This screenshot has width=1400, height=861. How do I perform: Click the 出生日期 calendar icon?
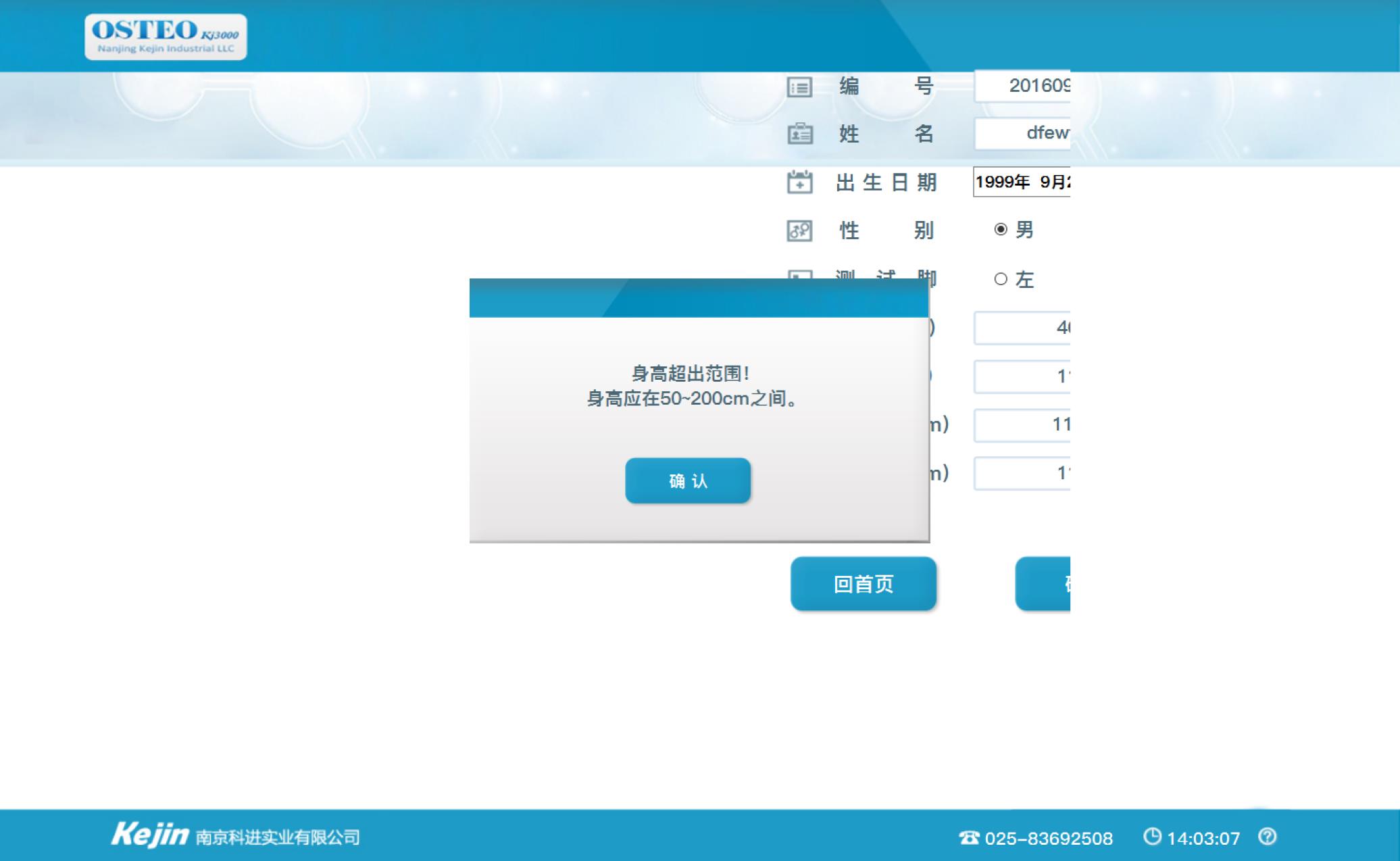[x=800, y=182]
